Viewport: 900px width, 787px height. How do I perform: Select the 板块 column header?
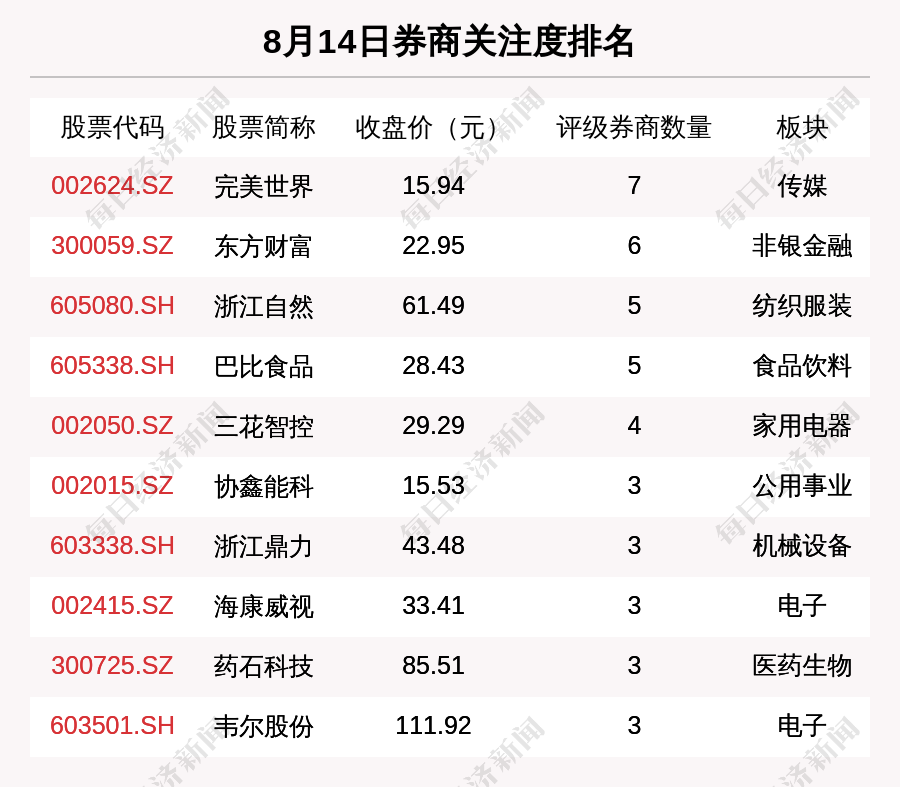click(x=802, y=127)
